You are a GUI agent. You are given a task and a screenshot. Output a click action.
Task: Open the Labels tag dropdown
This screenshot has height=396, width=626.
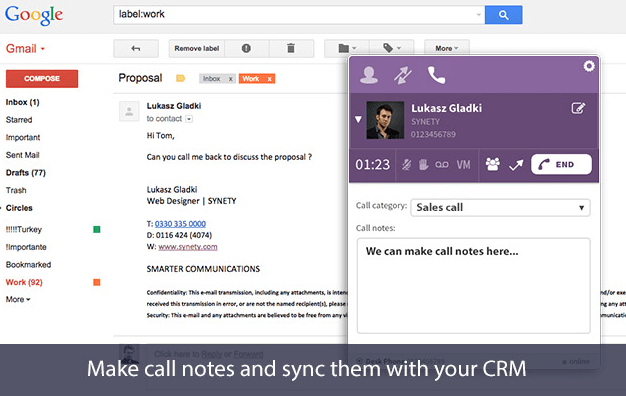click(x=392, y=48)
